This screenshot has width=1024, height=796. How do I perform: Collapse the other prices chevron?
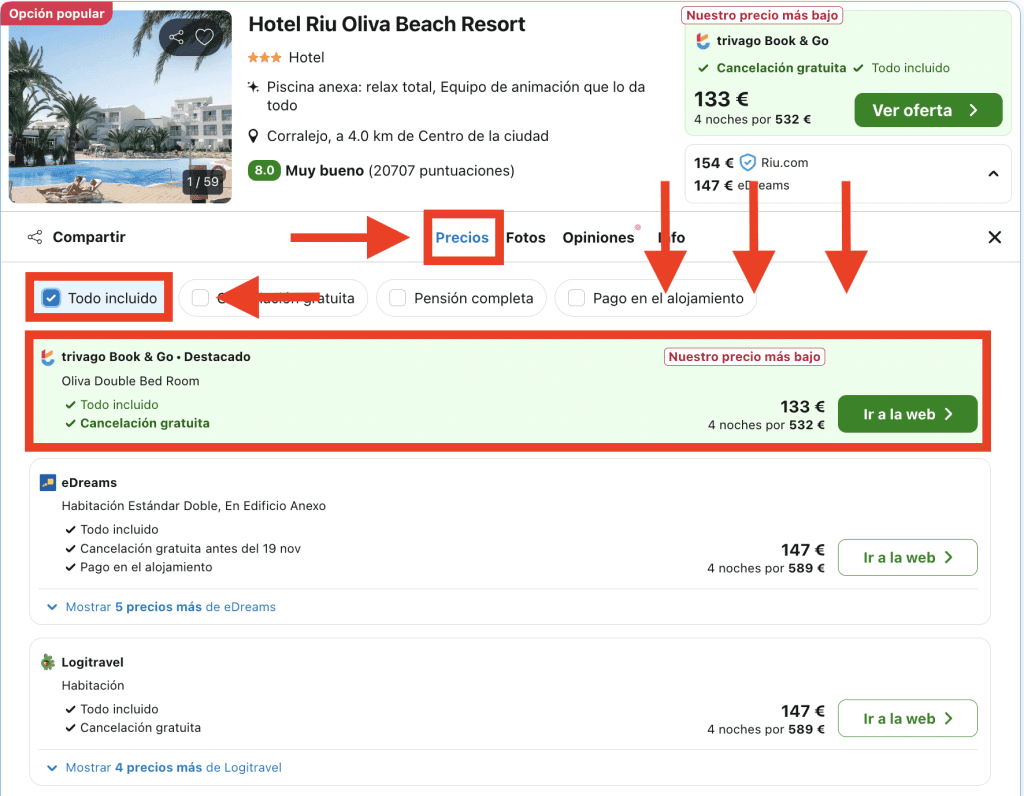992,174
